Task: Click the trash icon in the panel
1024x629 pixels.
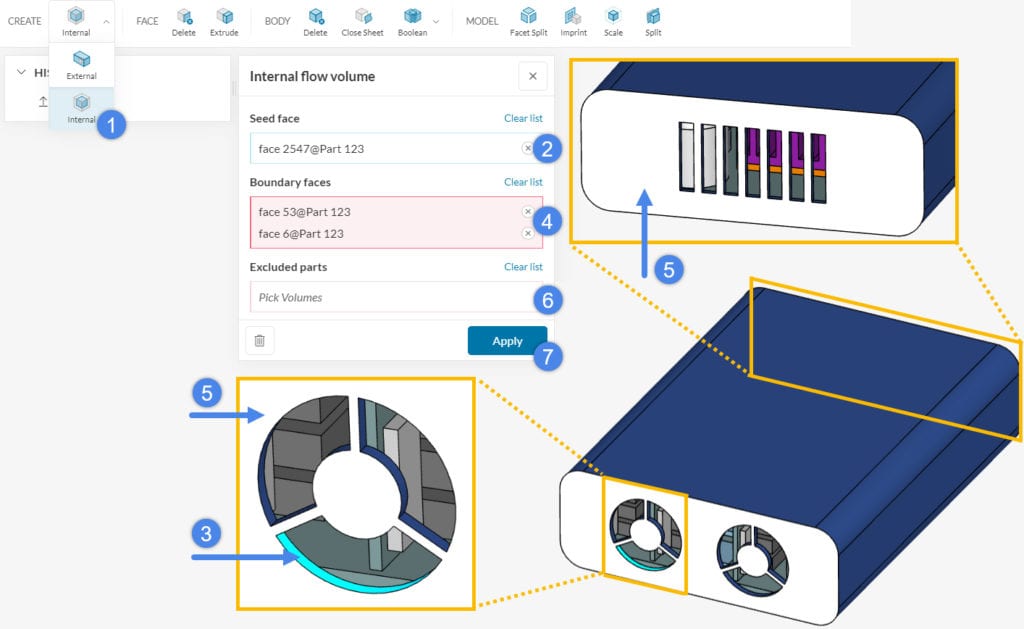Action: coord(259,340)
